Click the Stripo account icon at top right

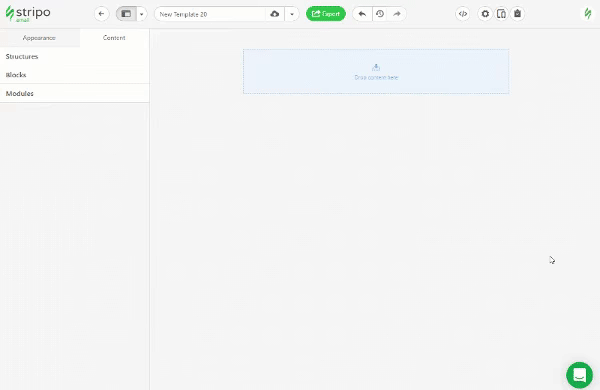[588, 14]
